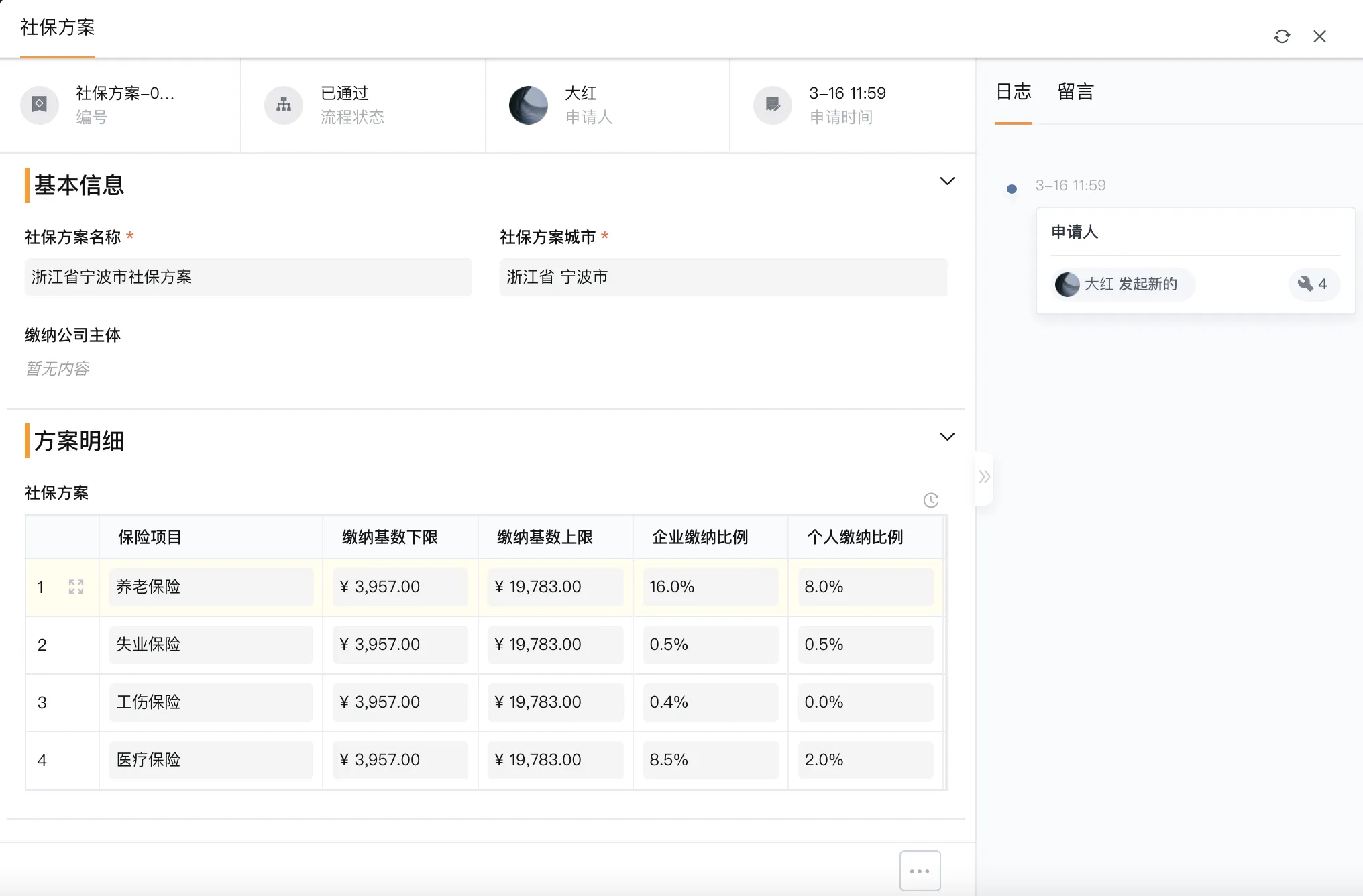Click the 编号 document number icon
The height and width of the screenshot is (896, 1363).
(x=40, y=105)
